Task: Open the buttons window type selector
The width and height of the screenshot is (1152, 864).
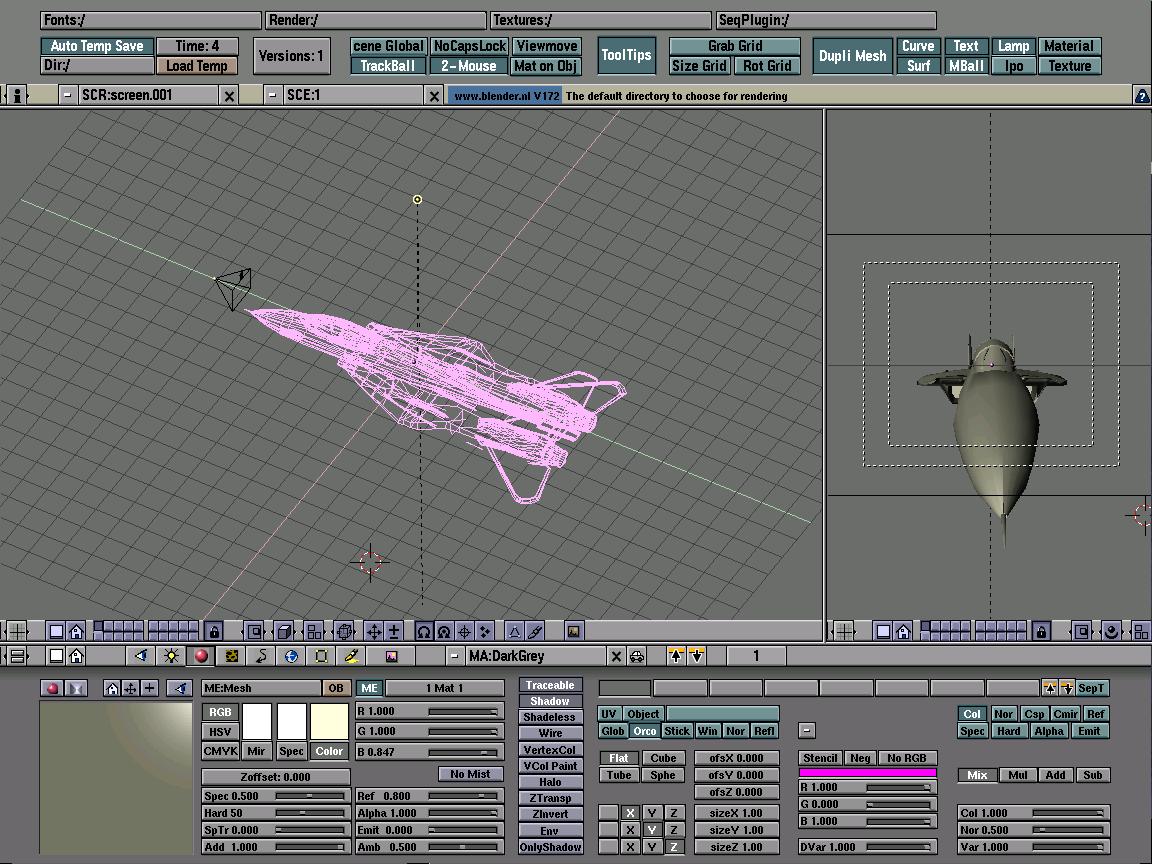Action: click(x=17, y=655)
